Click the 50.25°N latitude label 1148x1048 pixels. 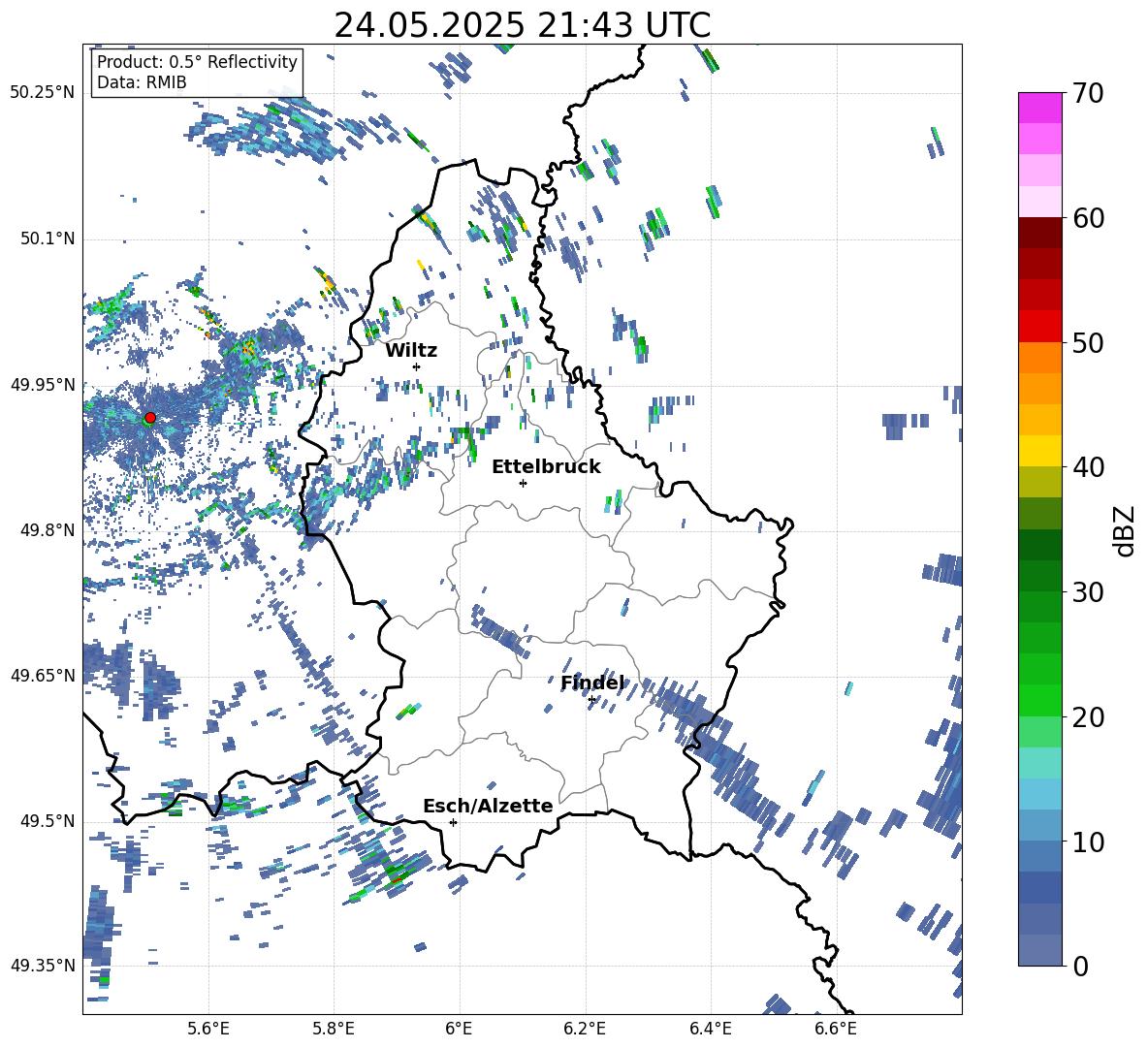[43, 93]
